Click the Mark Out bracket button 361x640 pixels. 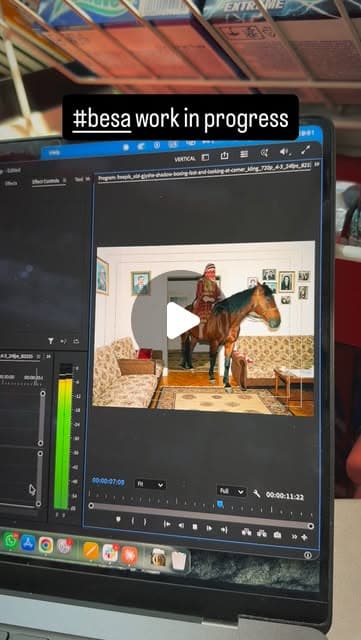pos(145,522)
